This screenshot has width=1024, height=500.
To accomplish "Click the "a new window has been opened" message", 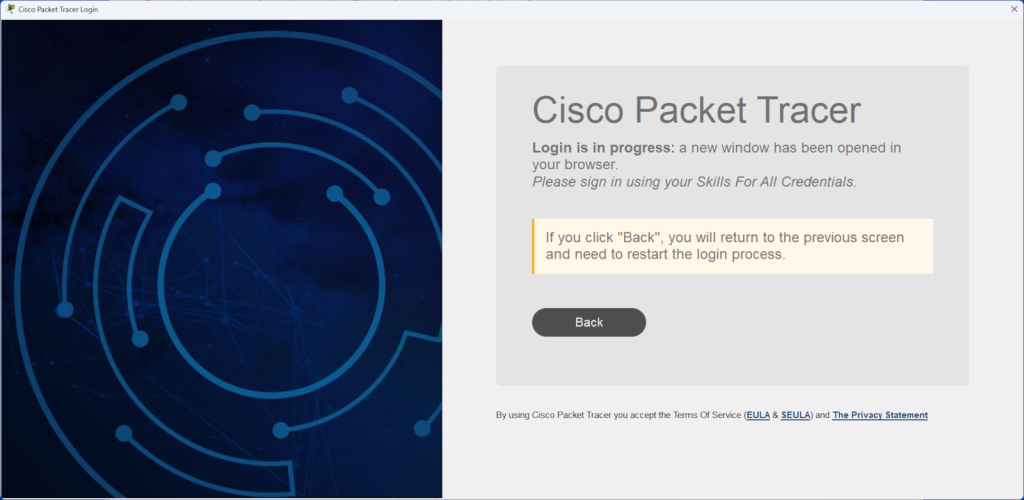I will coord(790,148).
